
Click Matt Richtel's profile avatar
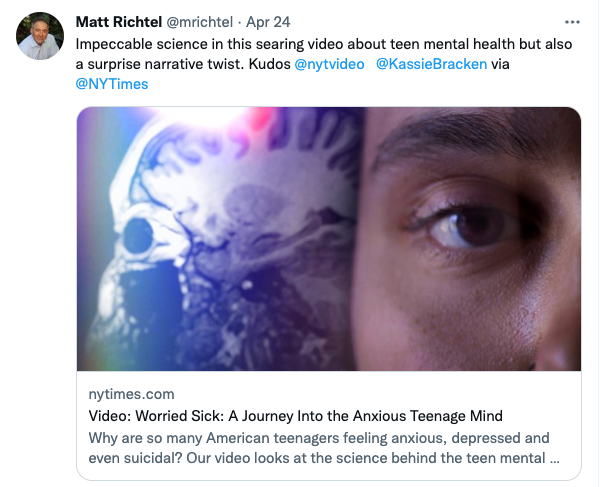pos(40,36)
